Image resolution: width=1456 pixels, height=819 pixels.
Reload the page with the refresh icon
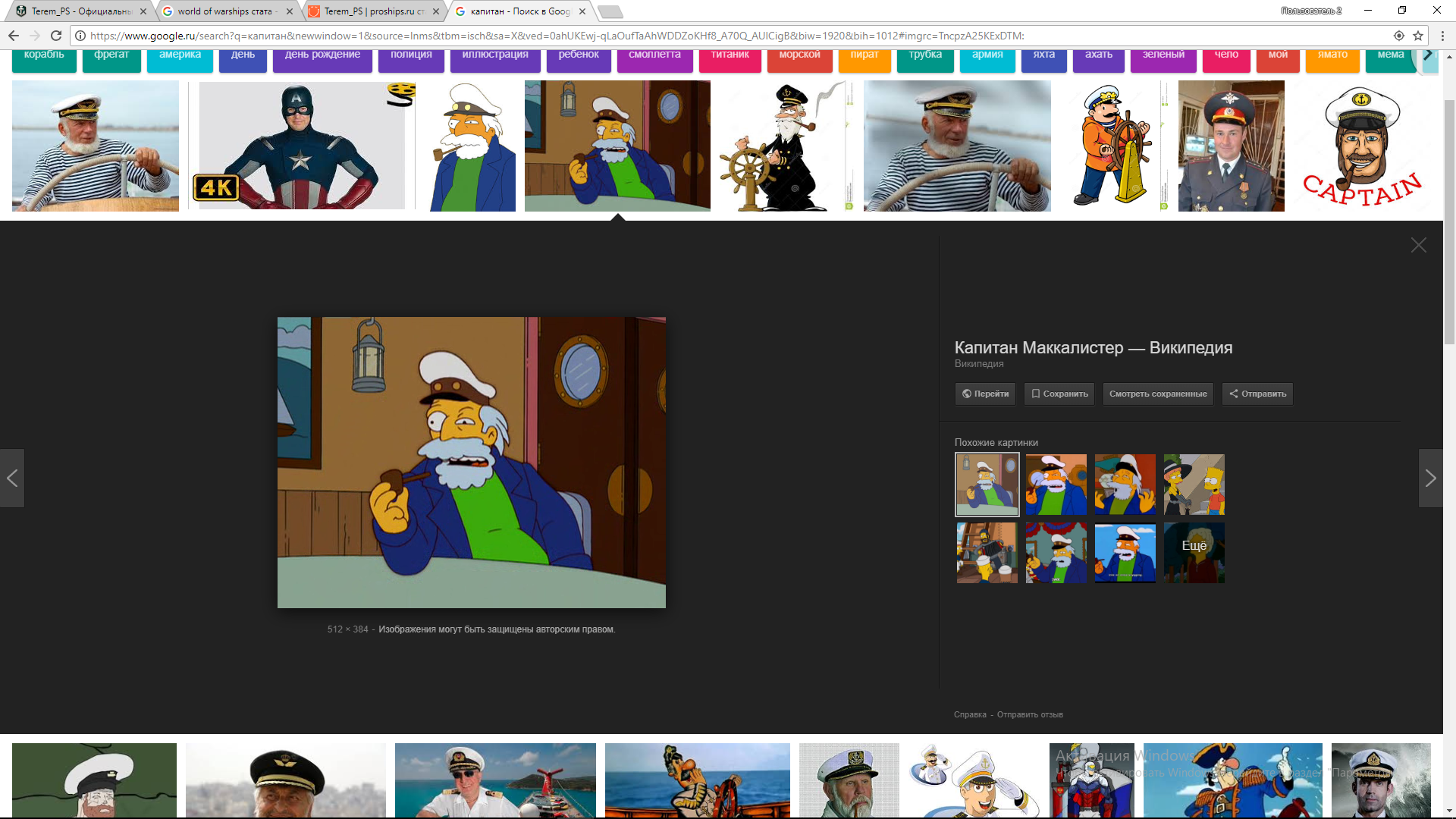(56, 36)
